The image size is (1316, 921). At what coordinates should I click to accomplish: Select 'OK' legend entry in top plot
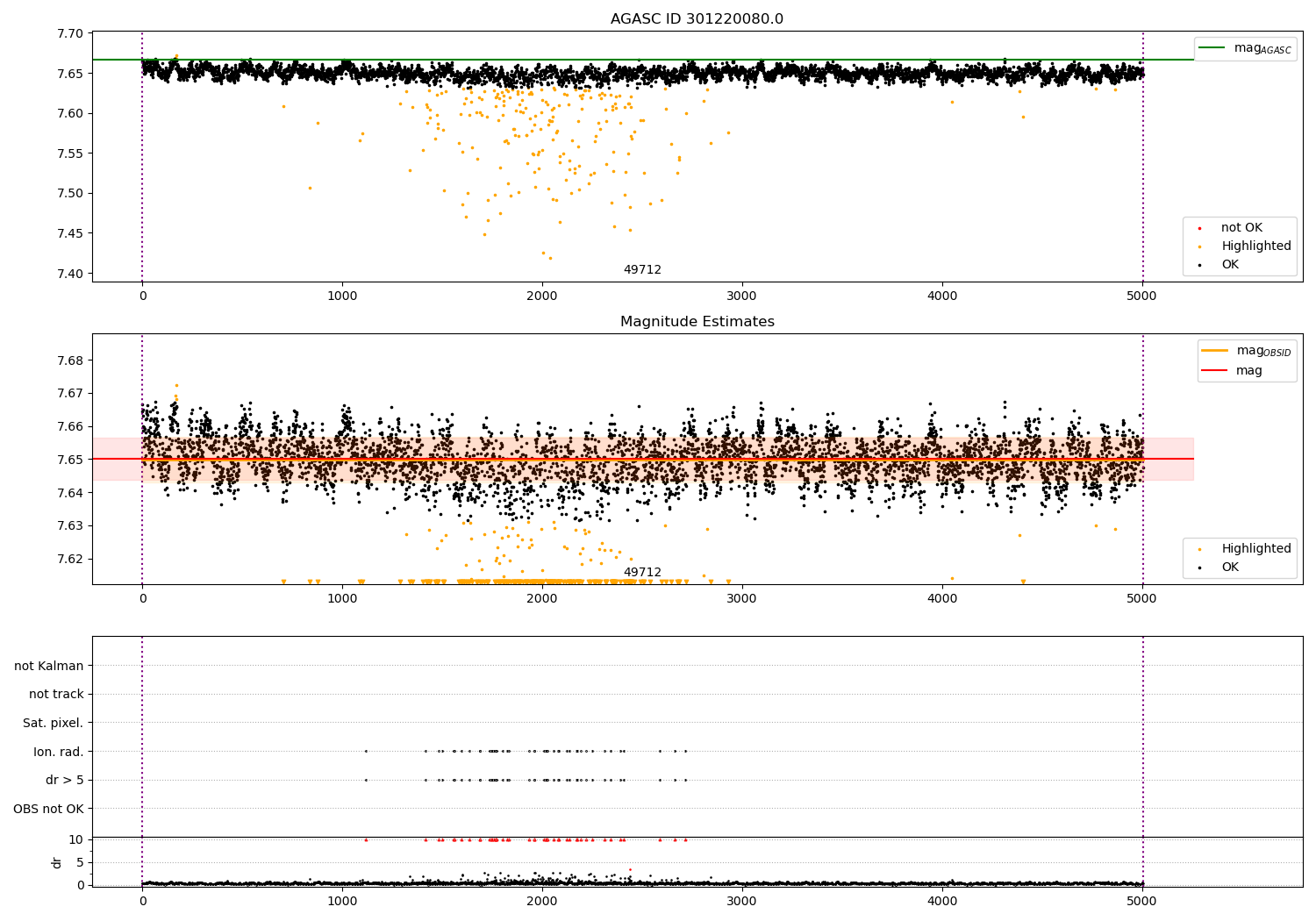point(1230,265)
